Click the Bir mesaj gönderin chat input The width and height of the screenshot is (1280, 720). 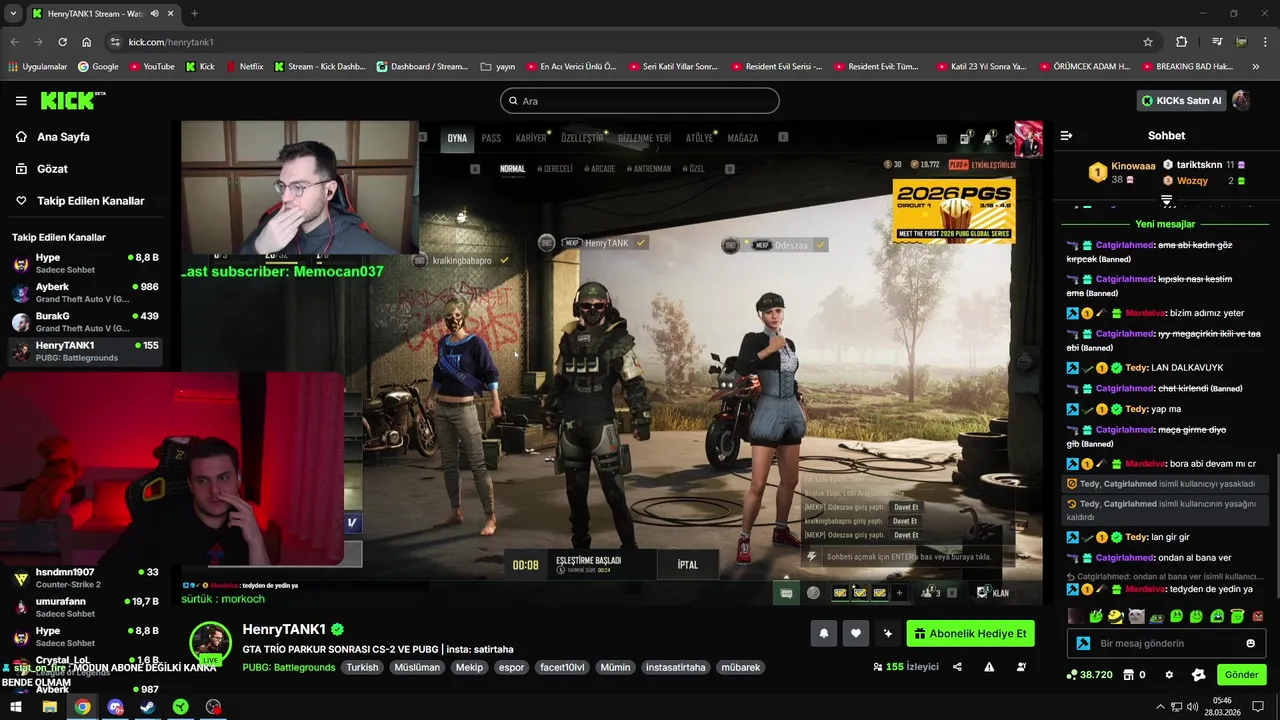pyautogui.click(x=1165, y=643)
